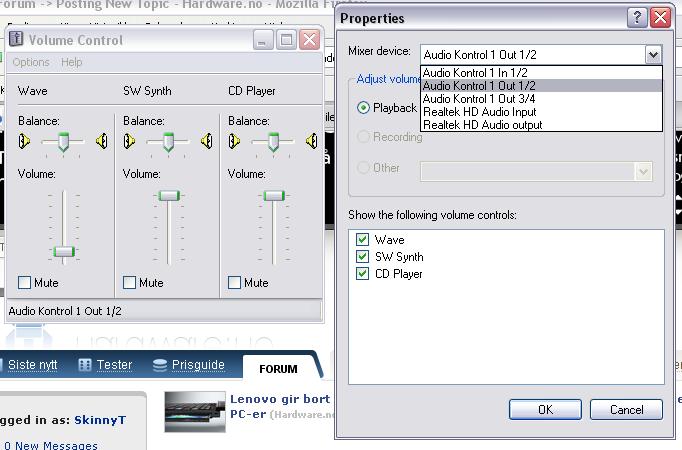The image size is (682, 450).
Task: Open the Siste nytt site tab
Action: (x=33, y=365)
